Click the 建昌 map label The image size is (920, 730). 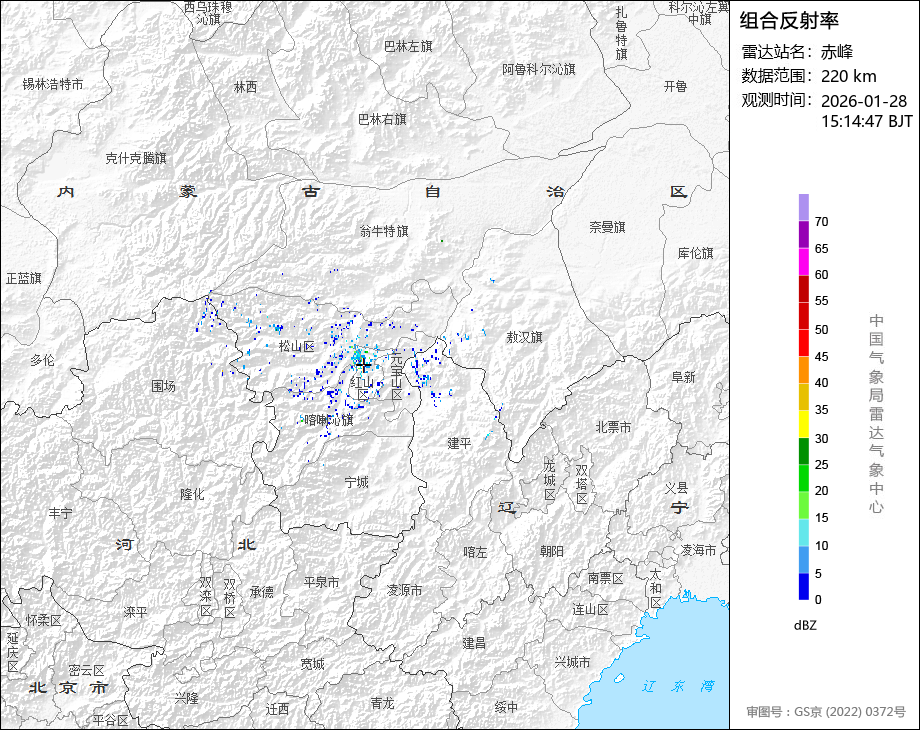coord(474,644)
